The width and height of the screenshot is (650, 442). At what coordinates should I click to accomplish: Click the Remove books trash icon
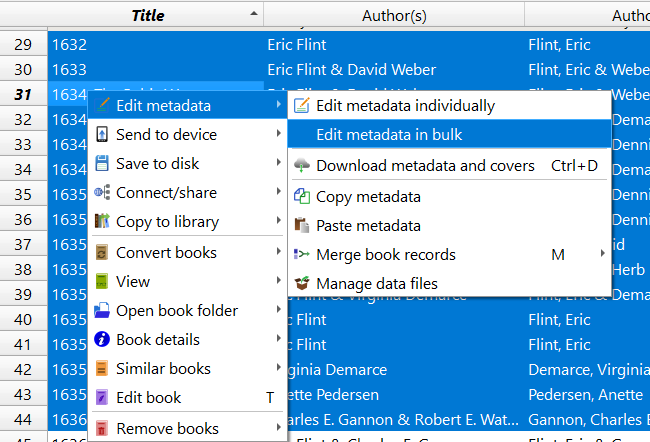tap(102, 428)
